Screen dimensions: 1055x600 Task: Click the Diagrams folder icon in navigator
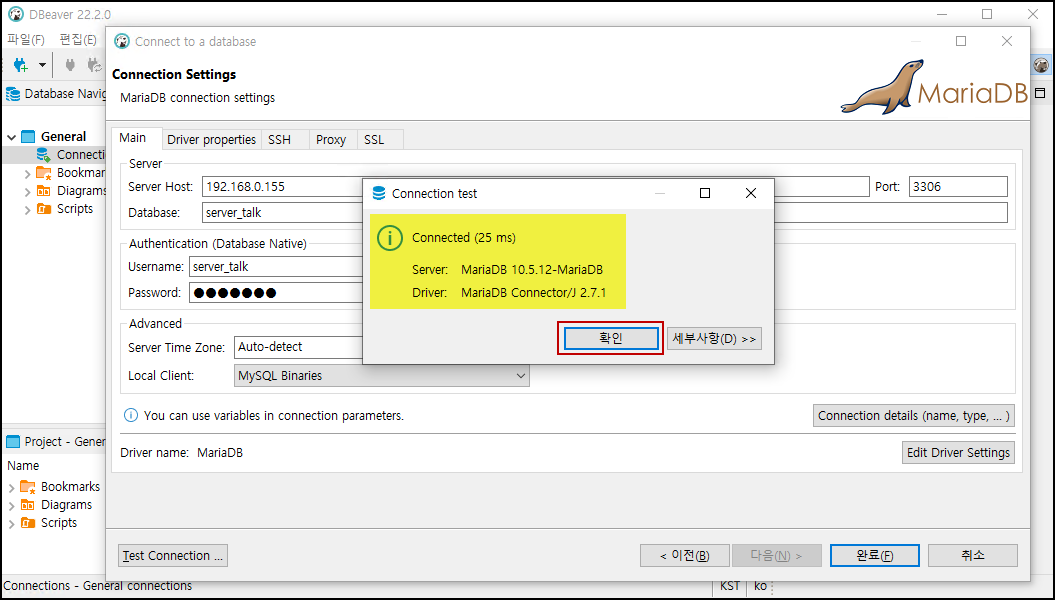tap(44, 191)
